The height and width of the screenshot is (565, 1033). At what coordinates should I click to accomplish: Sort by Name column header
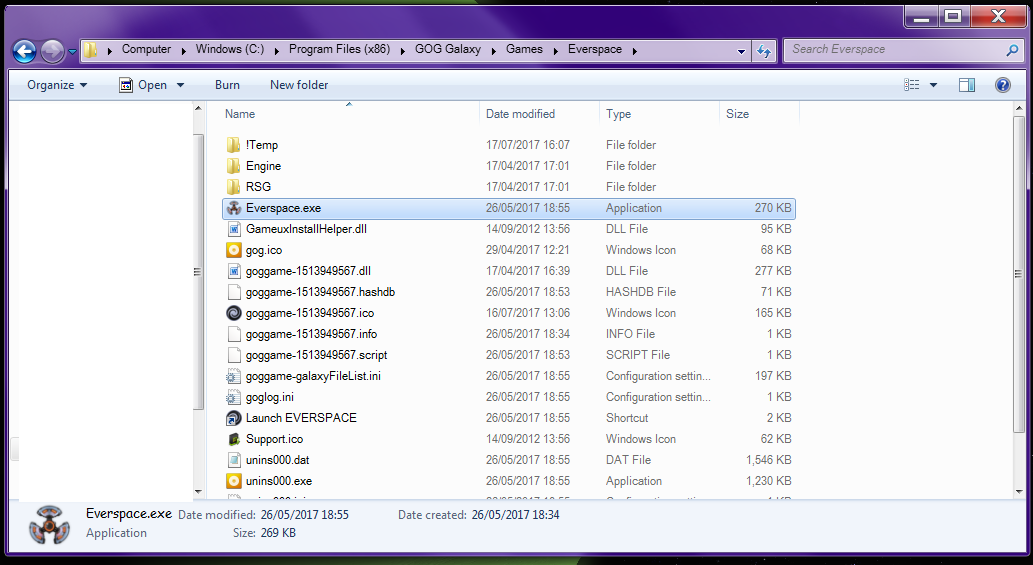pos(240,114)
